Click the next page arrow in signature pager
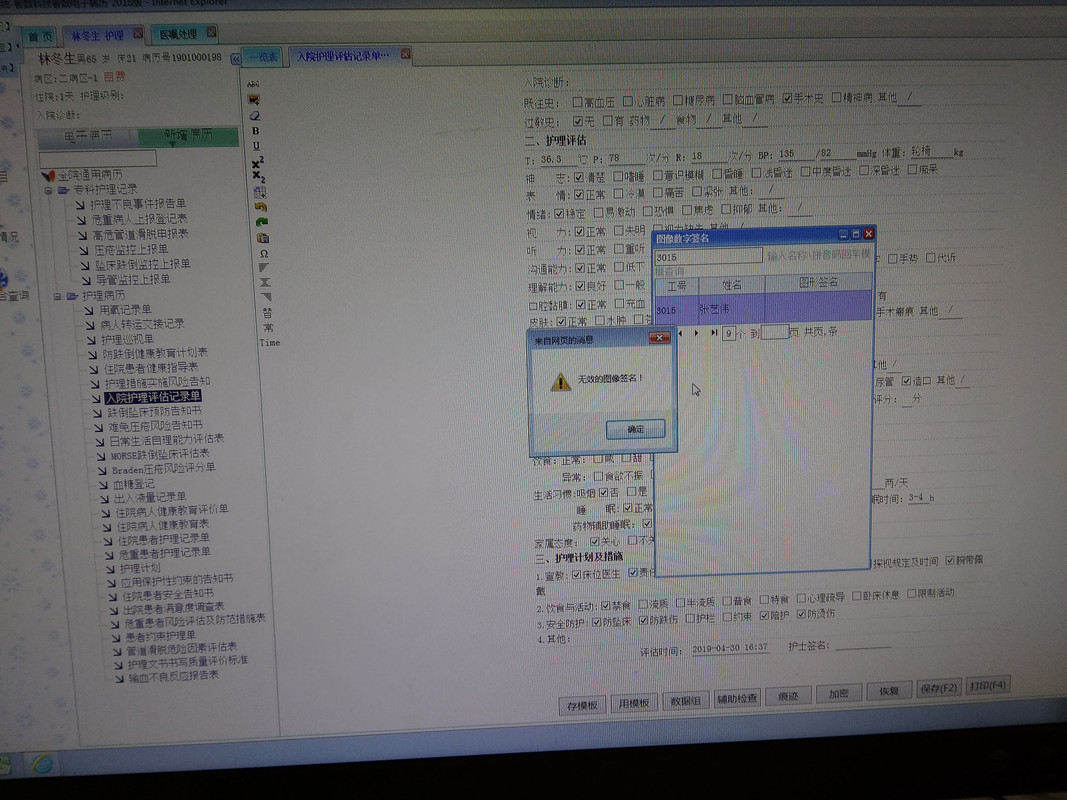 click(x=696, y=333)
